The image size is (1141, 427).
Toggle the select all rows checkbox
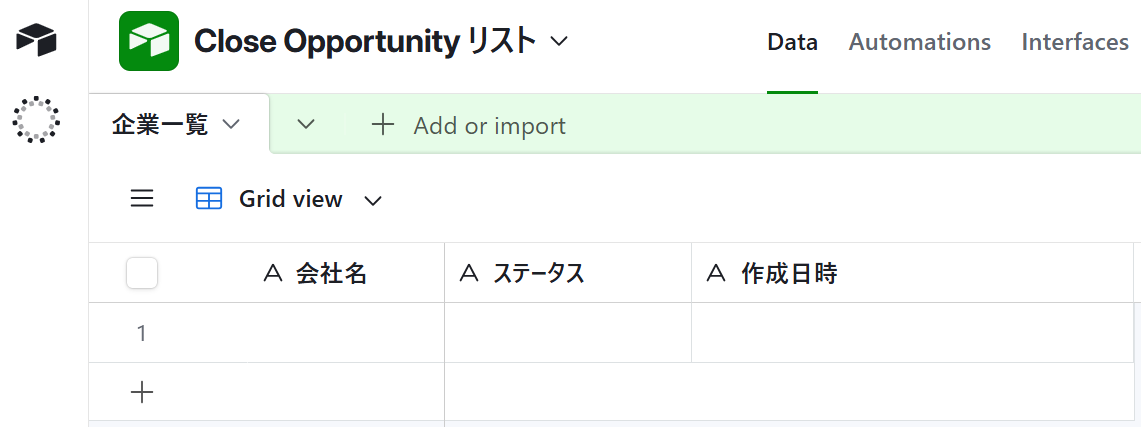(x=142, y=273)
